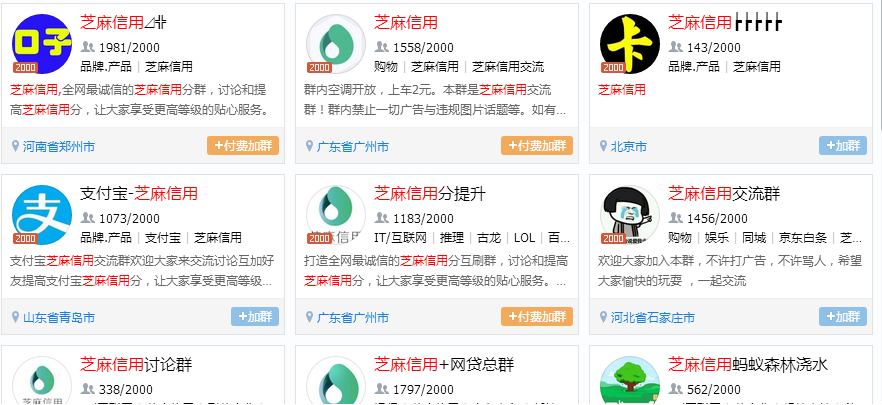Image resolution: width=882 pixels, height=405 pixels.
Task: Click 付费加群 button for 河南省郑州市 group
Action: (243, 146)
